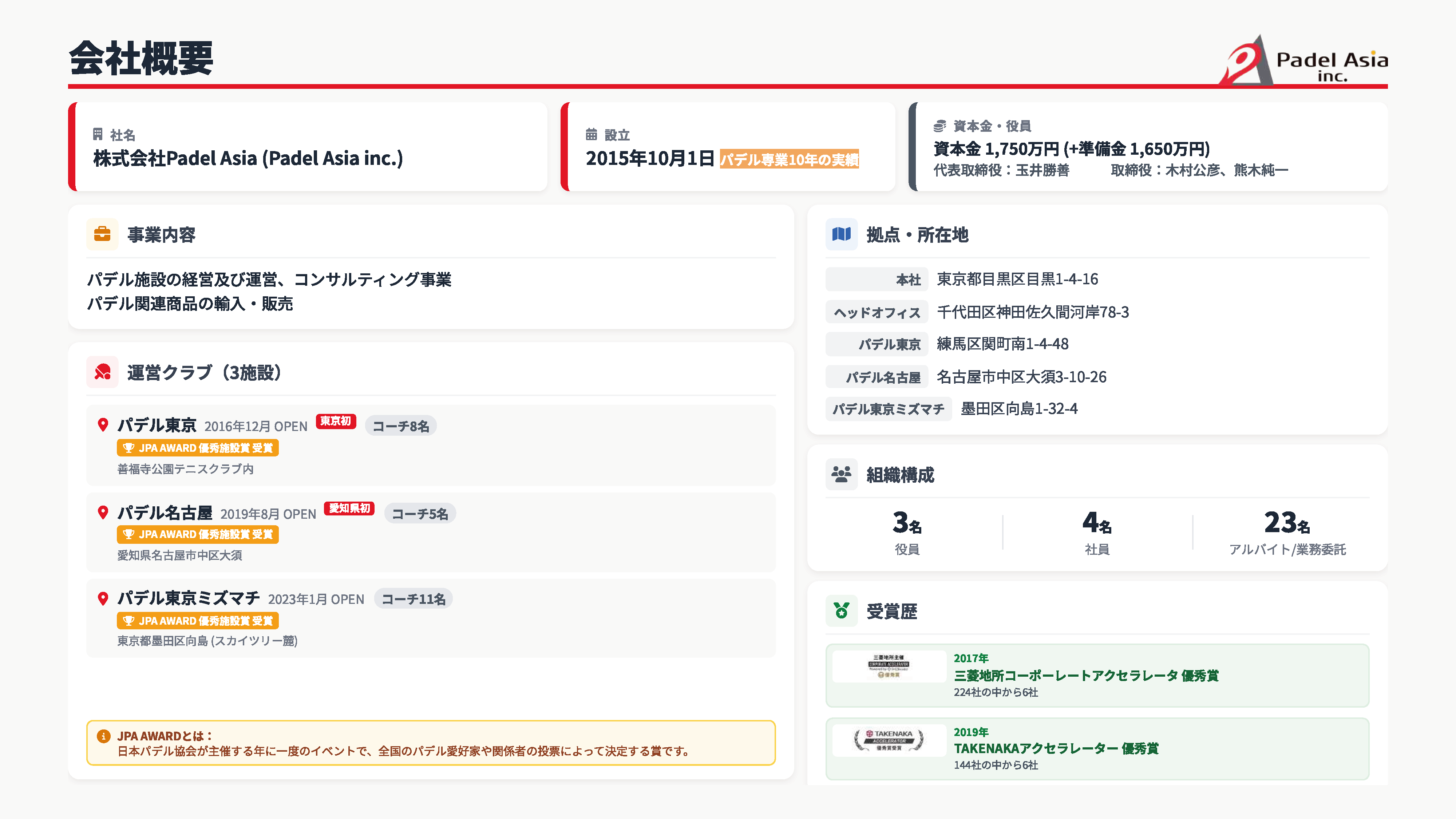Click the building icon beside 社名

pos(98,135)
